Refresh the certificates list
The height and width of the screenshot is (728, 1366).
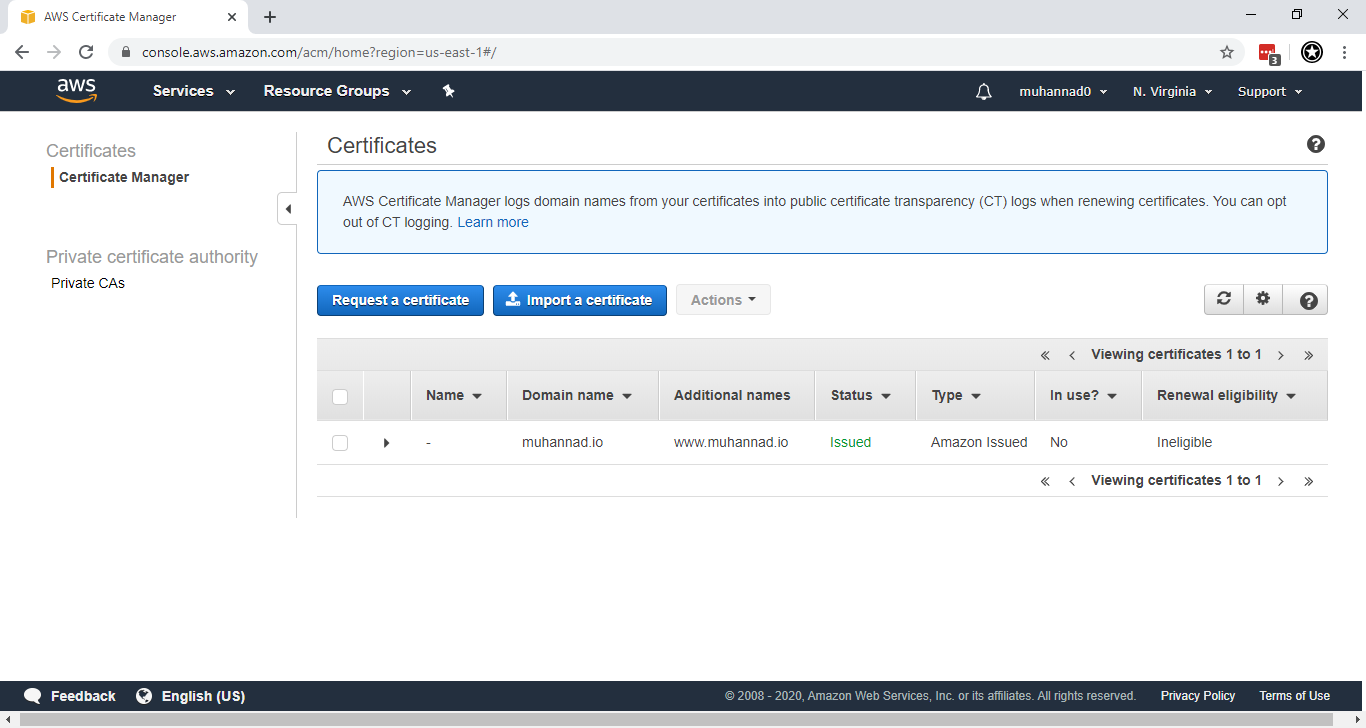coord(1224,298)
